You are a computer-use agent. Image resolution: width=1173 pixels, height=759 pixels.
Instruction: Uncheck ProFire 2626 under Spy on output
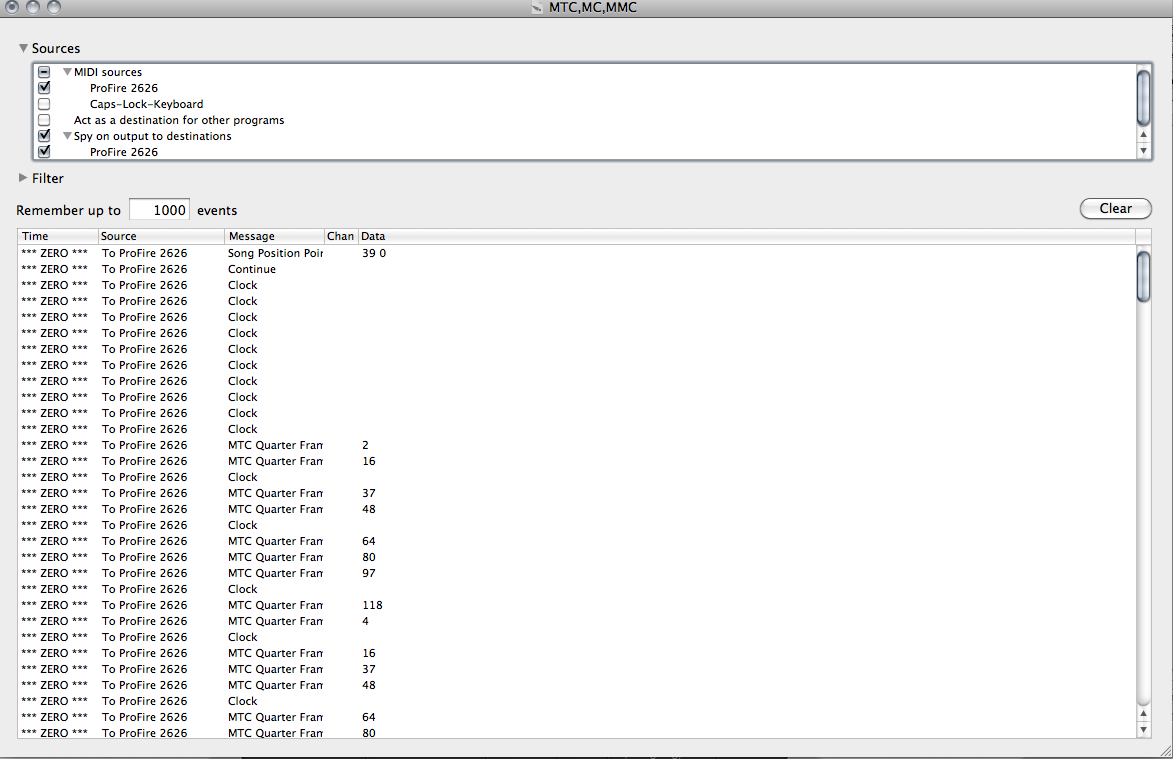coord(44,152)
